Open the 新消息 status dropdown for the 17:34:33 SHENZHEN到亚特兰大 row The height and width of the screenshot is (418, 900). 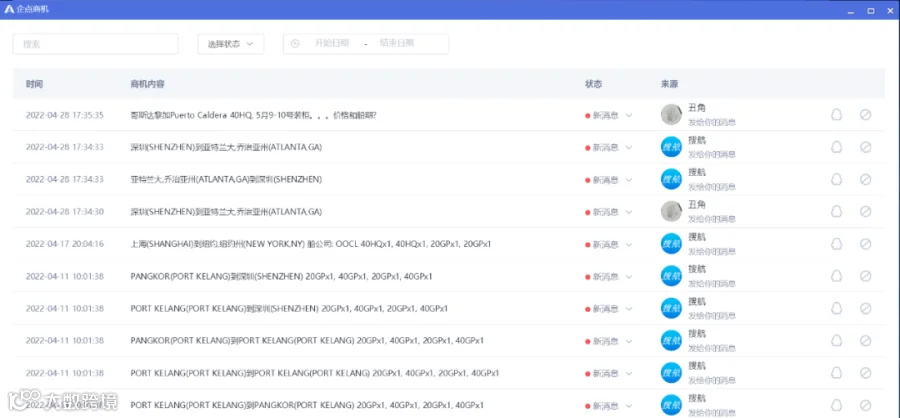tap(609, 148)
